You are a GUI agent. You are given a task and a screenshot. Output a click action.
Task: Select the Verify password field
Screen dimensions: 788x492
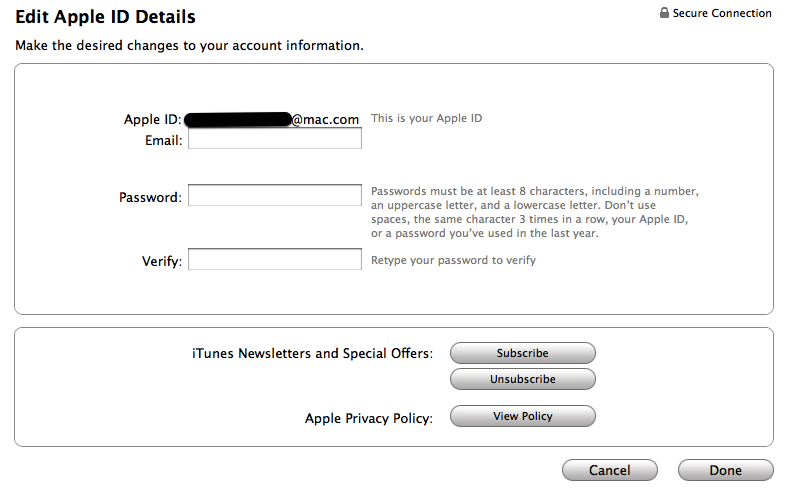[x=275, y=259]
